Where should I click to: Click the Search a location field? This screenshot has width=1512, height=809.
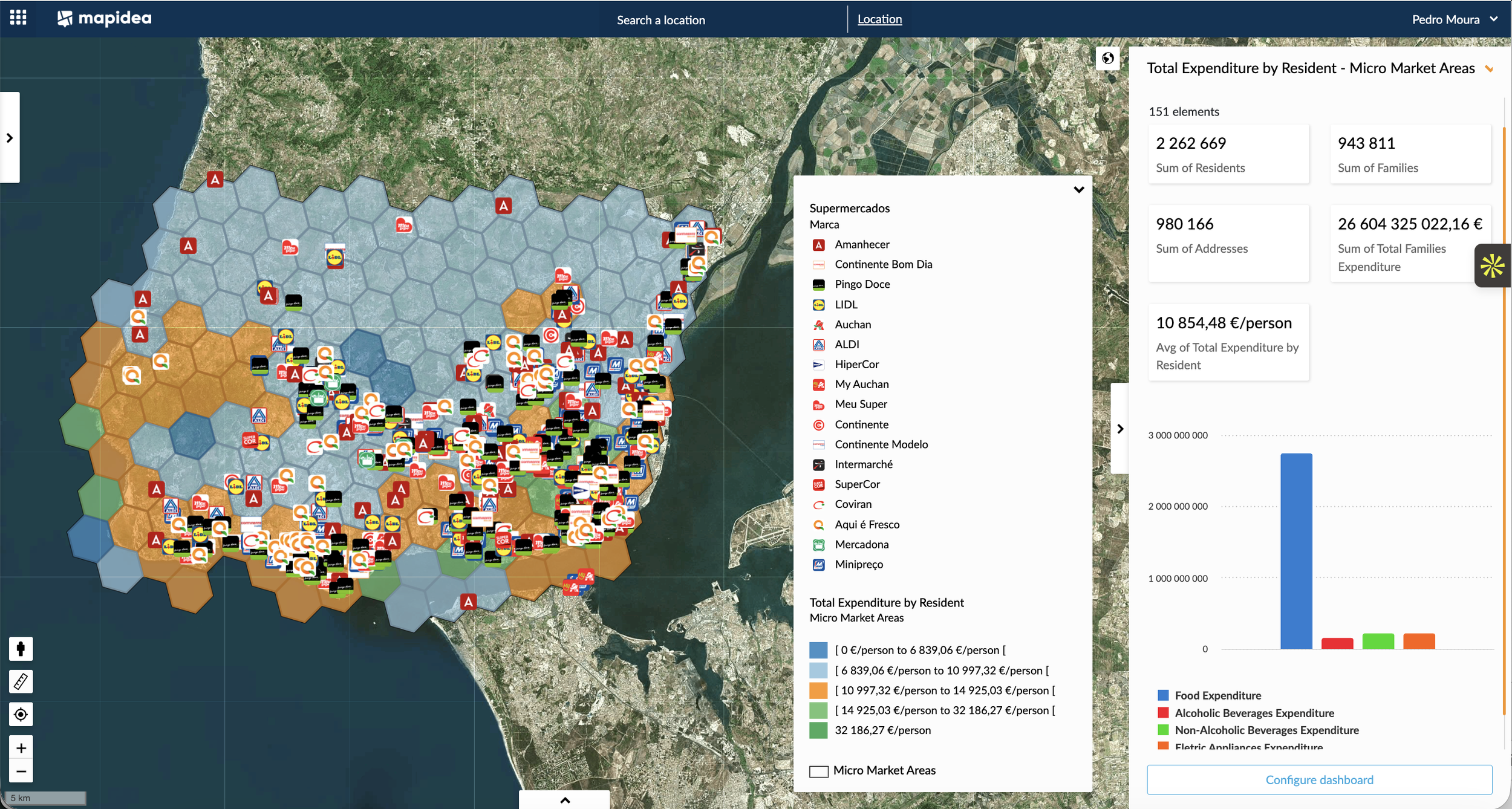[660, 20]
